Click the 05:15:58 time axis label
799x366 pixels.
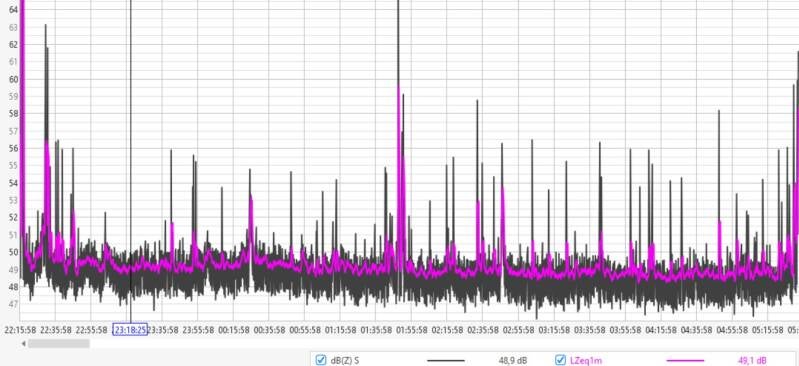coord(768,330)
